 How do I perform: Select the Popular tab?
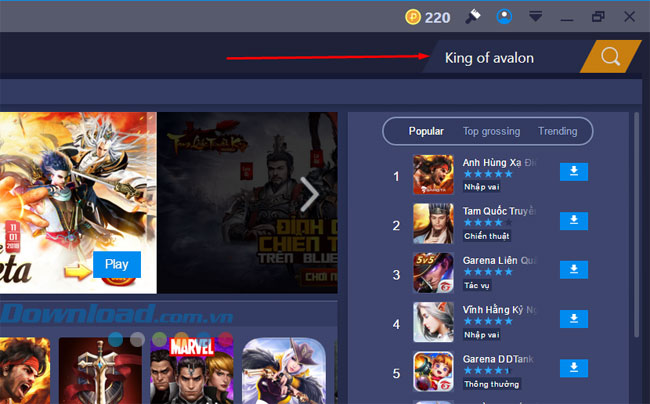[x=426, y=131]
